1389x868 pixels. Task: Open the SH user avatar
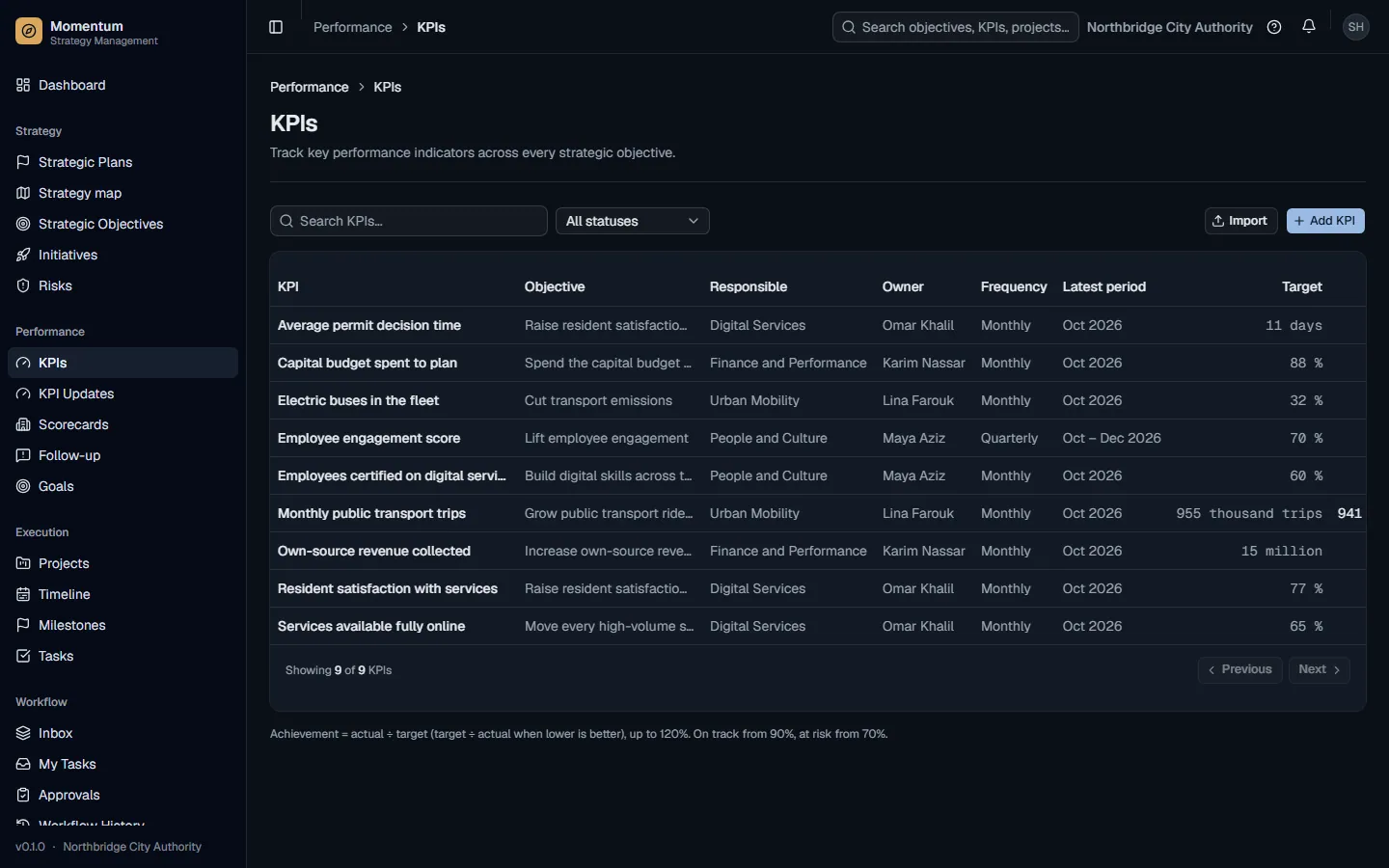pos(1356,27)
